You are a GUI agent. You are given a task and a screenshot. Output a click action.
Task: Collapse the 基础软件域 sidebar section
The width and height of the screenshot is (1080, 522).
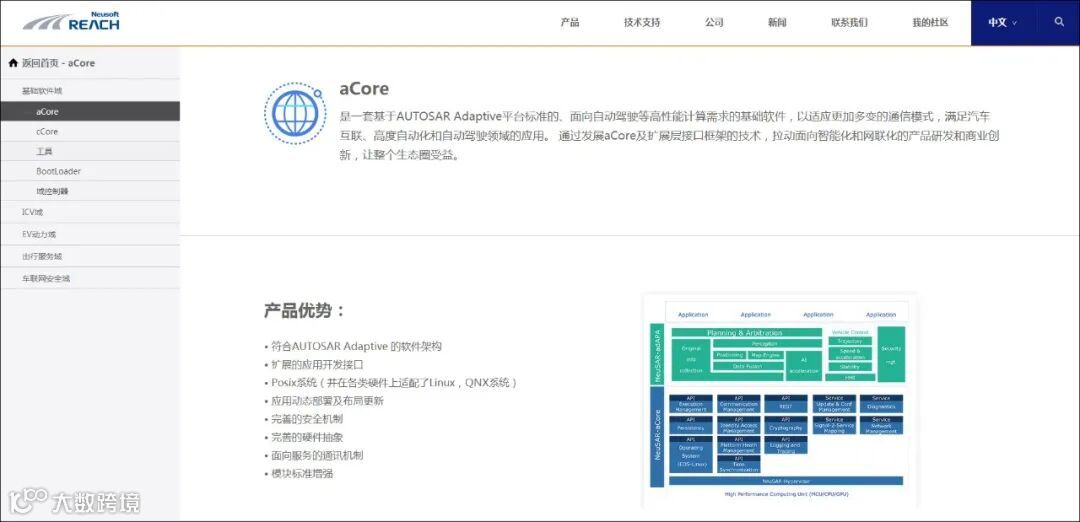(90, 91)
